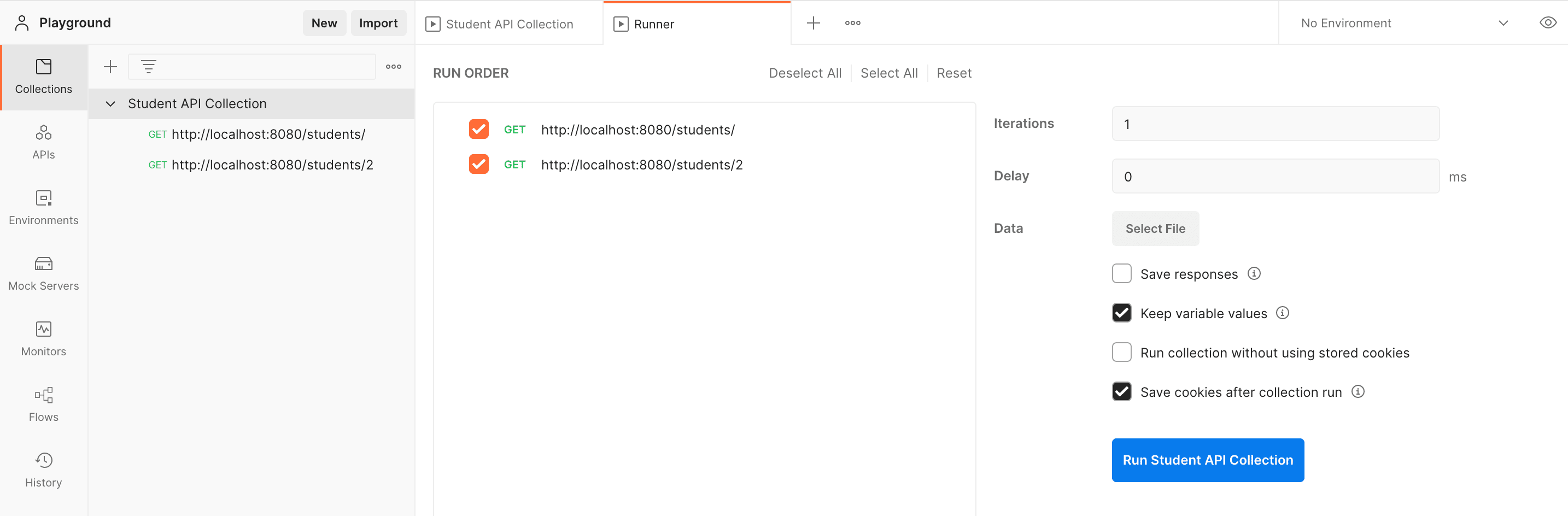Focus the Delay input field
The image size is (1568, 516).
(x=1275, y=176)
